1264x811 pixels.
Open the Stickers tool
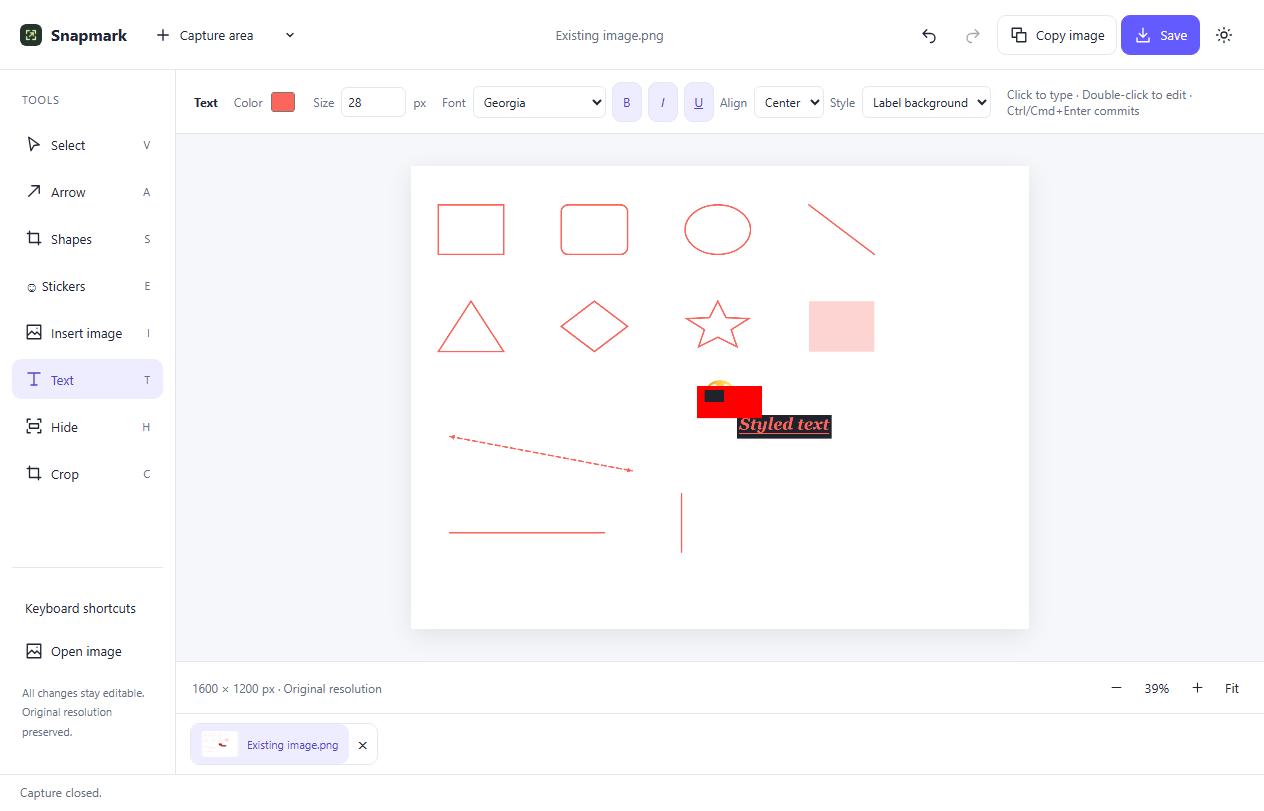87,286
